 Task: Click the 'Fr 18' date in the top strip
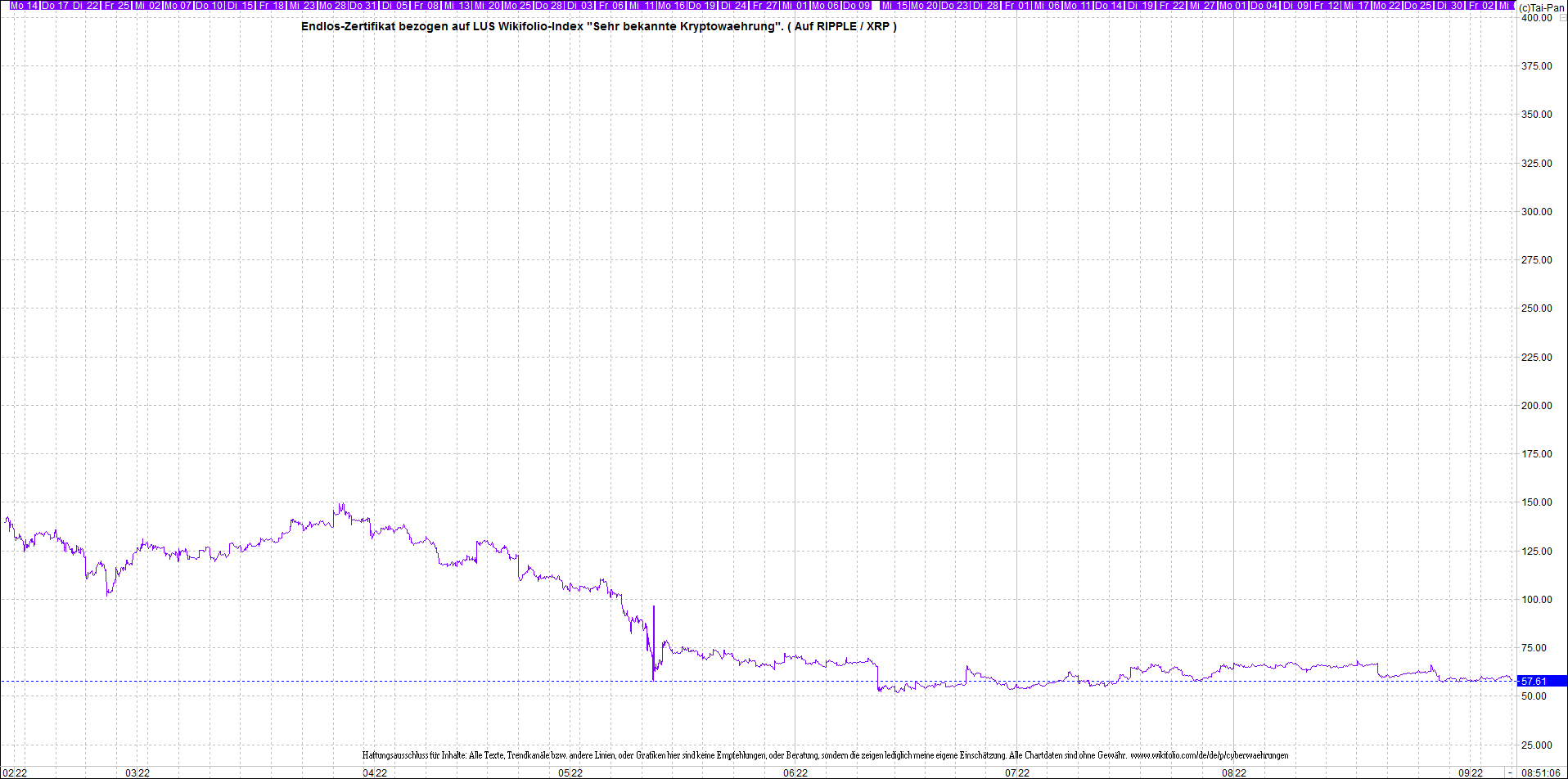(272, 6)
